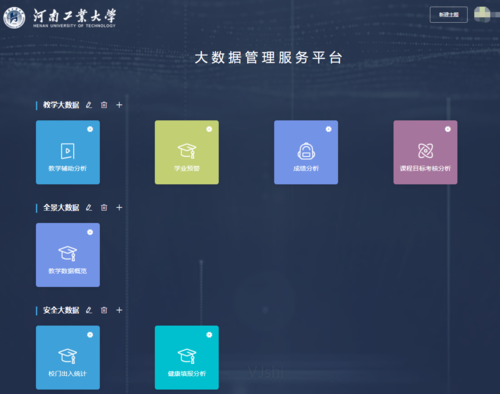Delete the 教学大数据 section
This screenshot has height=394, width=500.
tap(104, 105)
